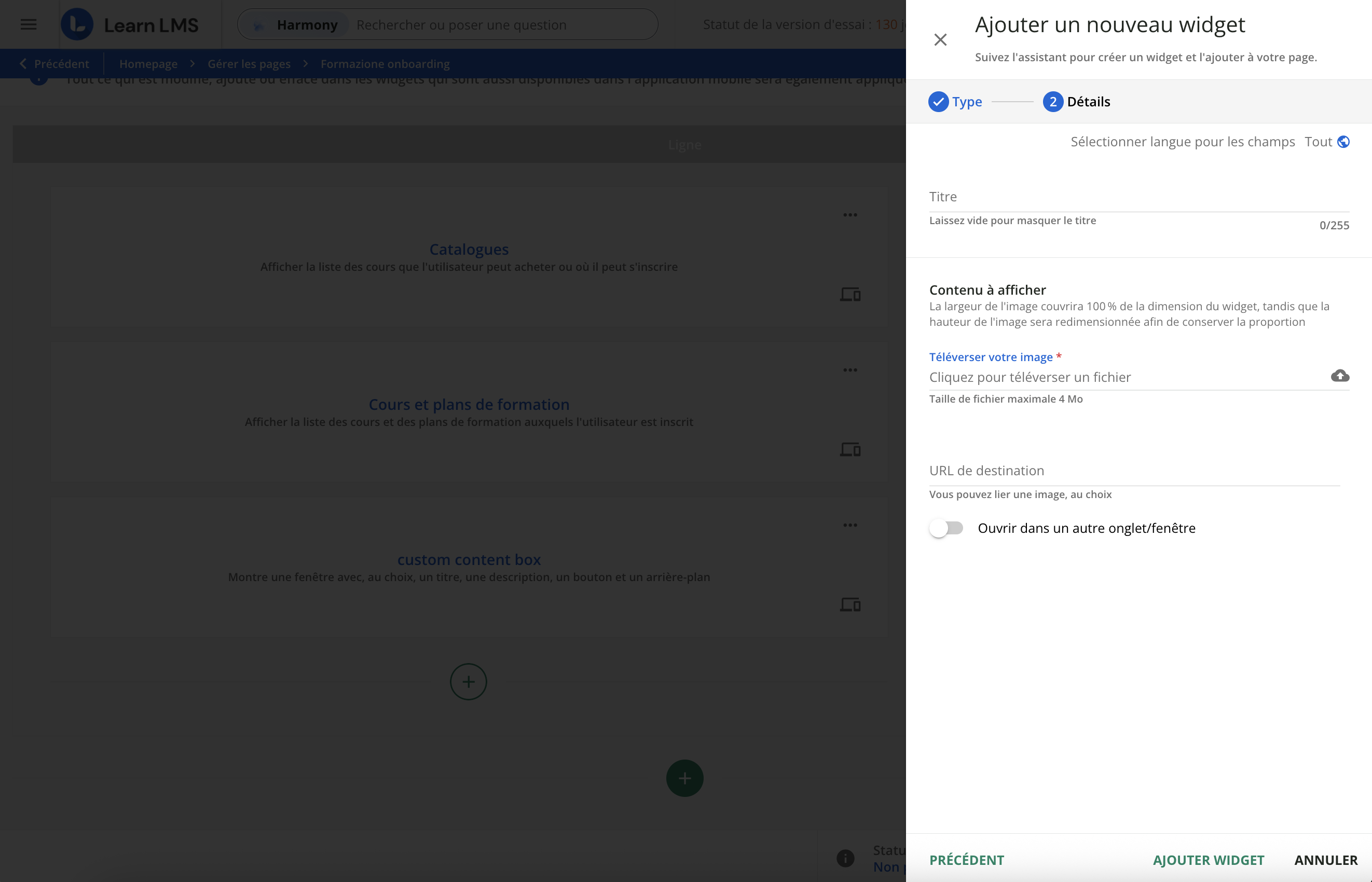1372x882 pixels.
Task: Open three-dot menu of Catalogues widget
Action: (x=849, y=215)
